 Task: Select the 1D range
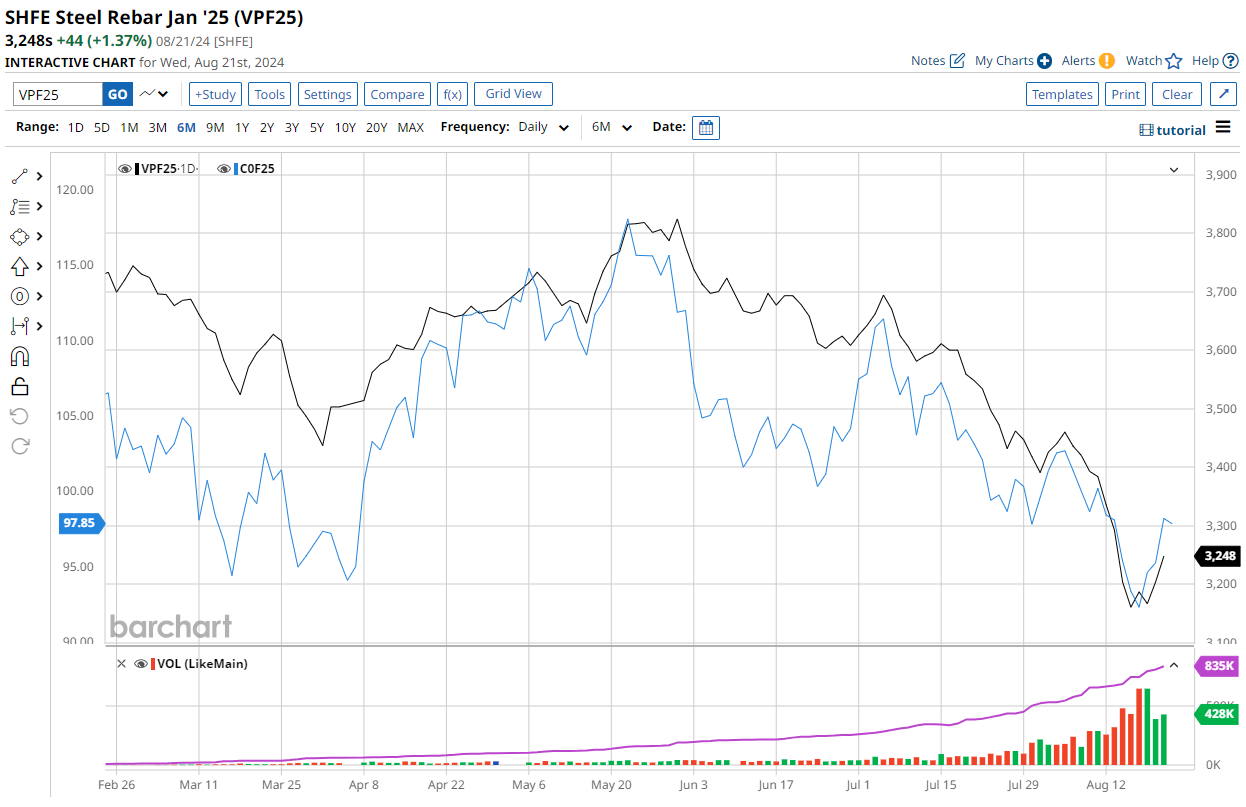76,127
